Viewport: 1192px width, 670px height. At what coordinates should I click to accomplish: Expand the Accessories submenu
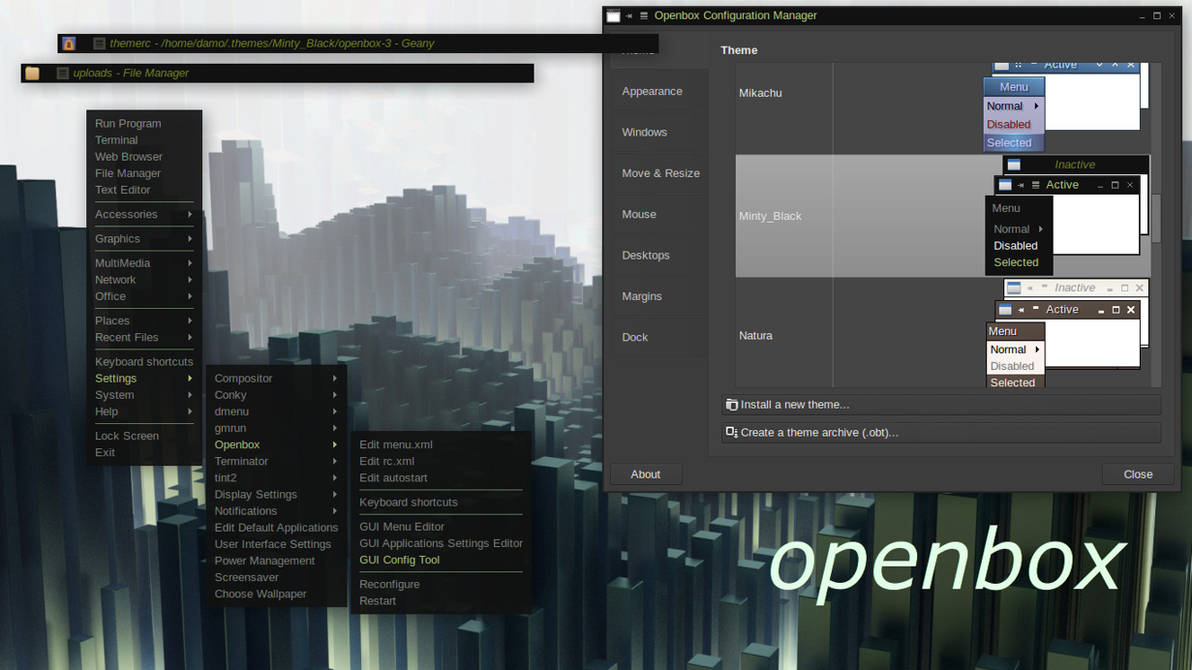tap(127, 214)
